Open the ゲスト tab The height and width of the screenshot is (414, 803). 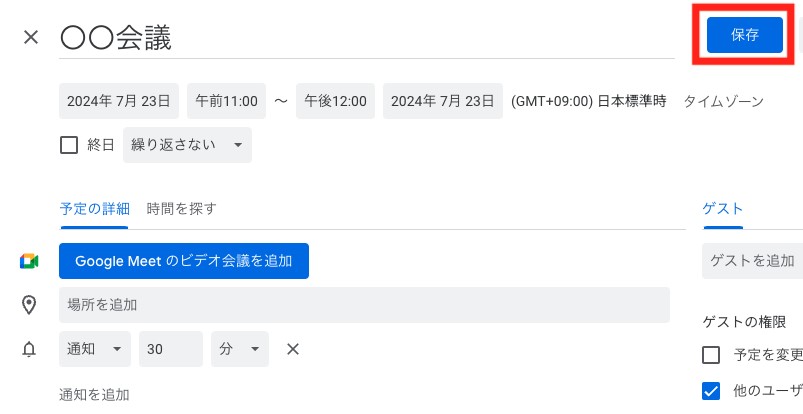723,209
